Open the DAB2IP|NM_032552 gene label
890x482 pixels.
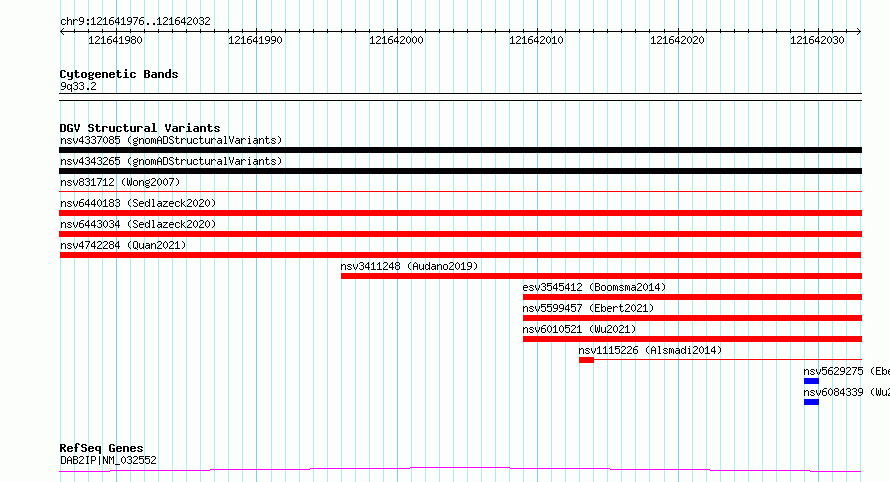pos(108,460)
